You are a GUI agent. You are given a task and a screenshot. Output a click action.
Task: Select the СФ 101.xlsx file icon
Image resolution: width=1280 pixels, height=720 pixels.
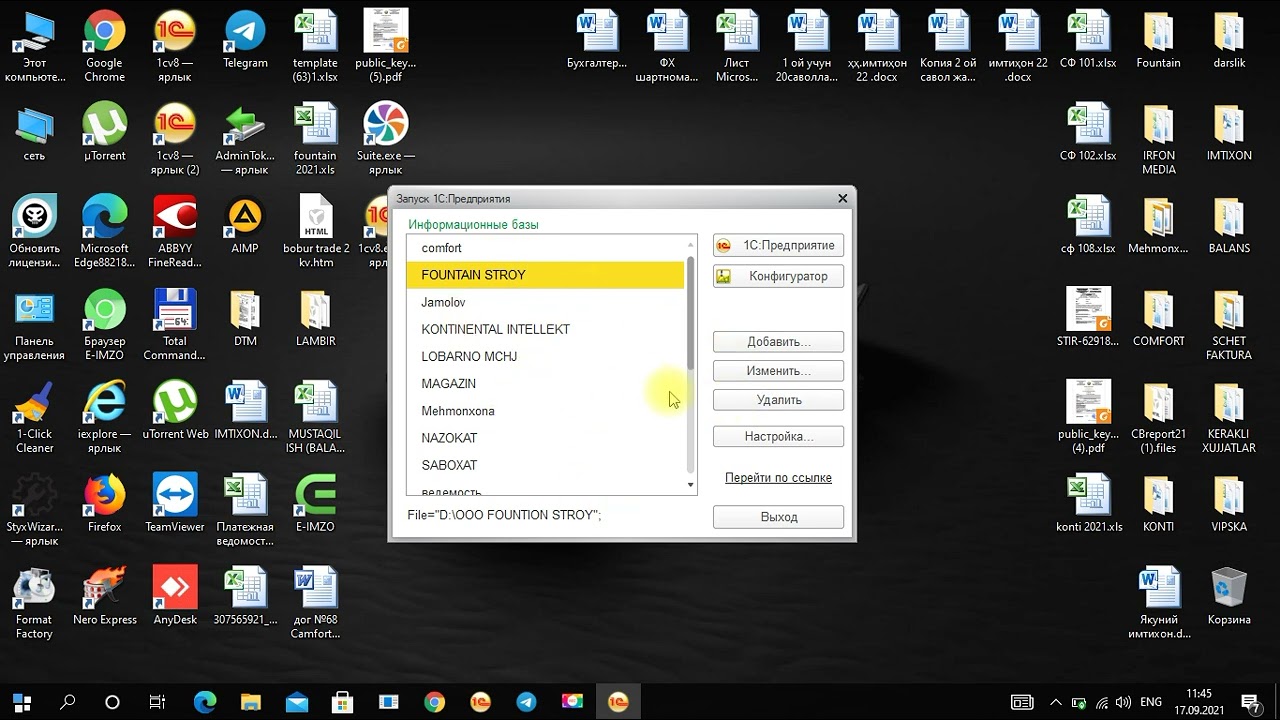[1088, 40]
